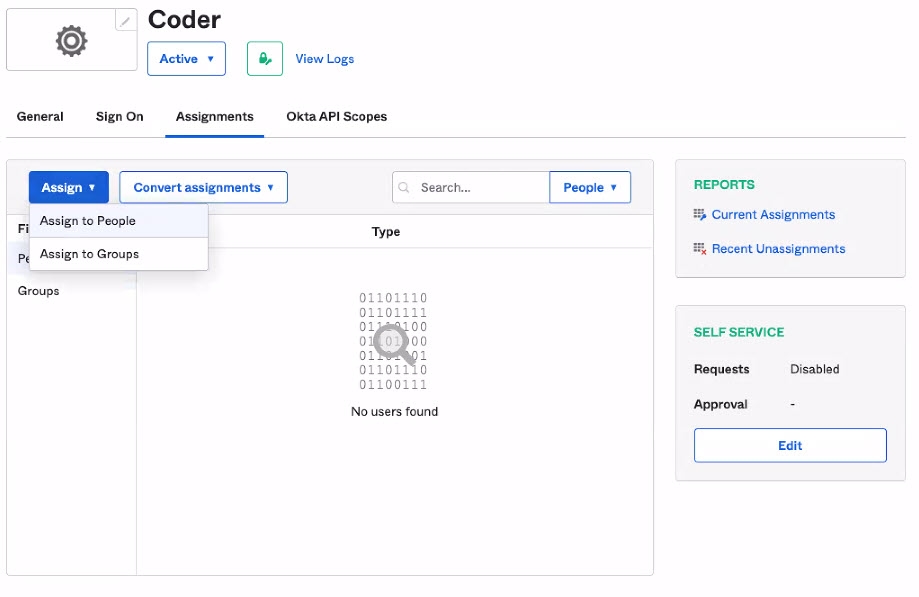Open the View Logs link

(x=325, y=59)
